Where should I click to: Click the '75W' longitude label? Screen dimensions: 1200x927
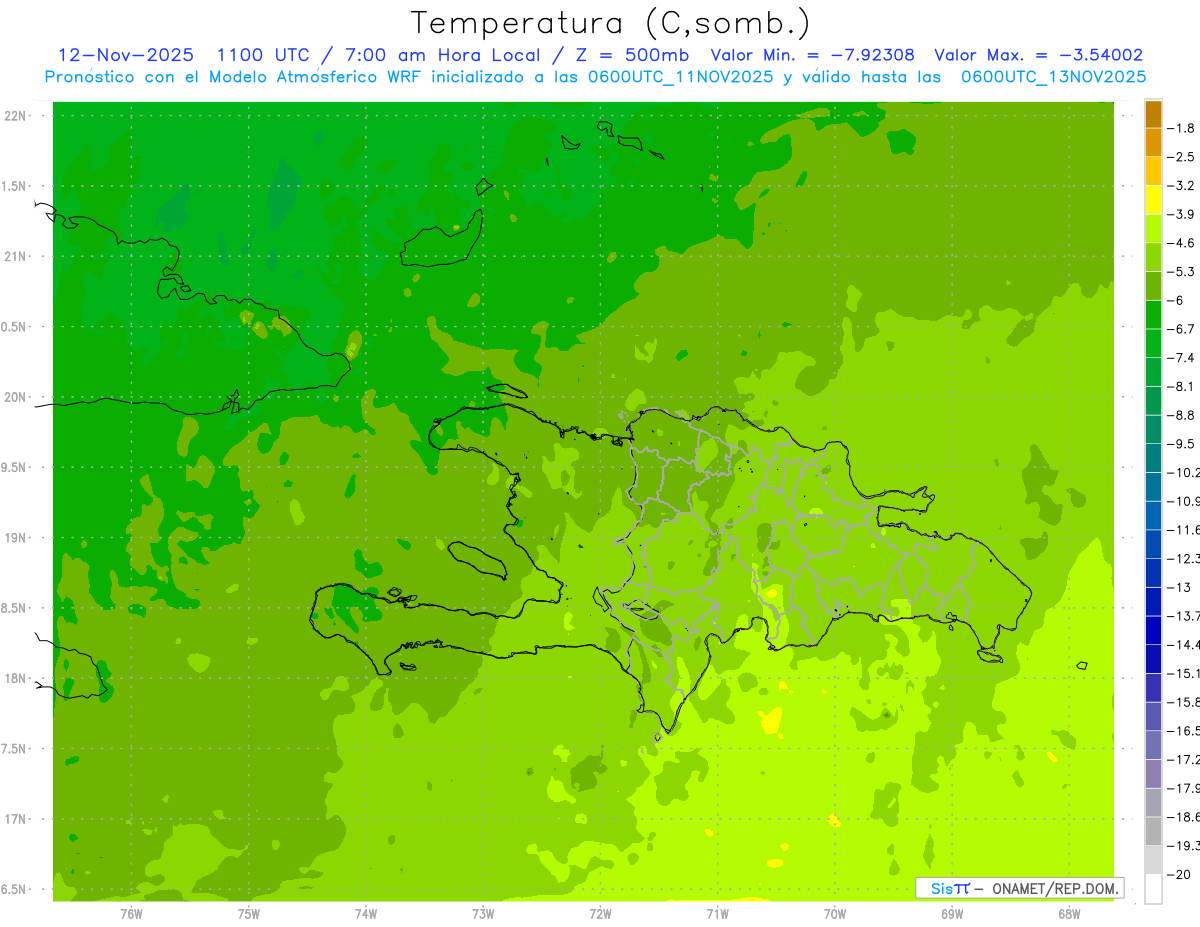pos(249,914)
